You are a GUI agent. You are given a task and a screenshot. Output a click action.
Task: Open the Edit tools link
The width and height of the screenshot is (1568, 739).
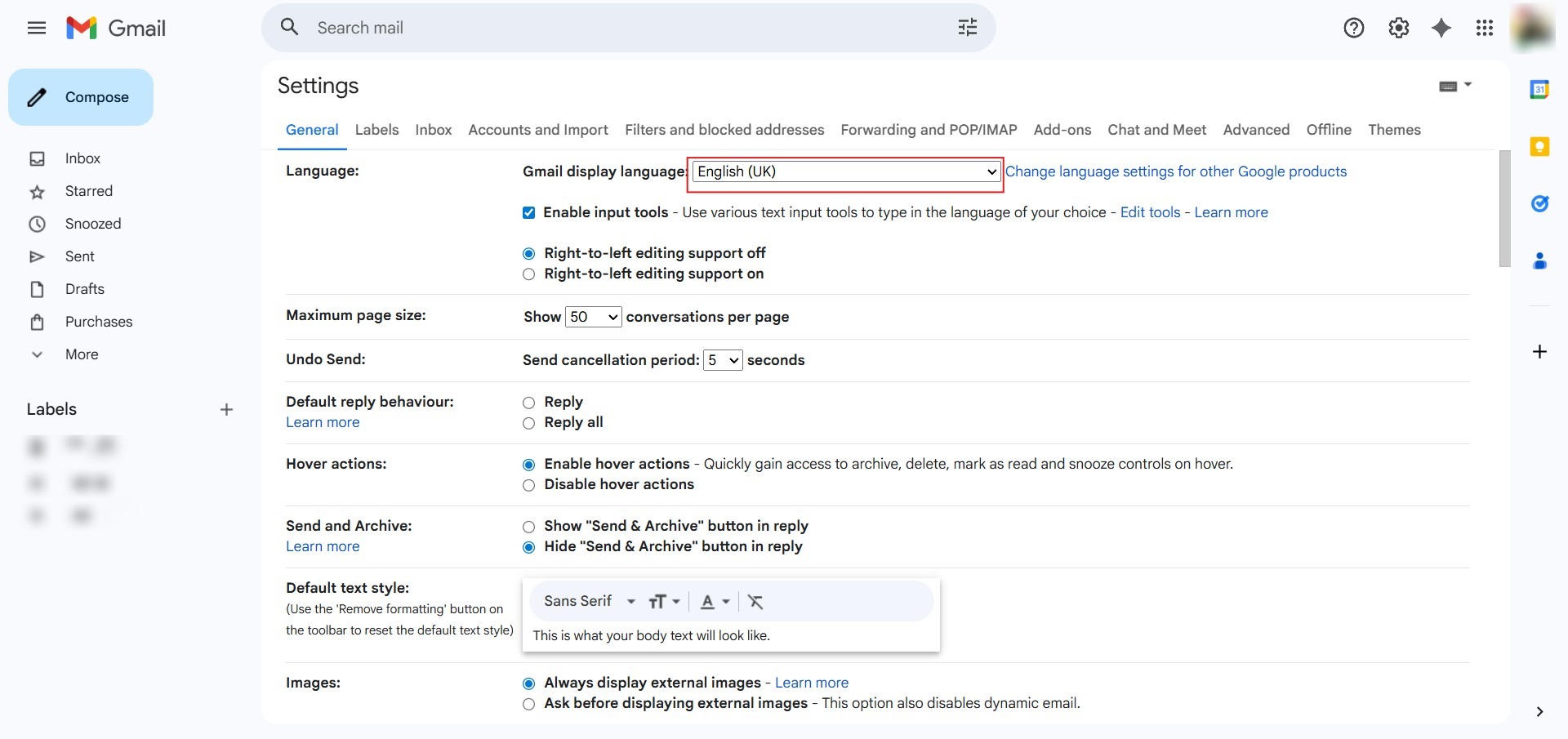click(x=1150, y=212)
